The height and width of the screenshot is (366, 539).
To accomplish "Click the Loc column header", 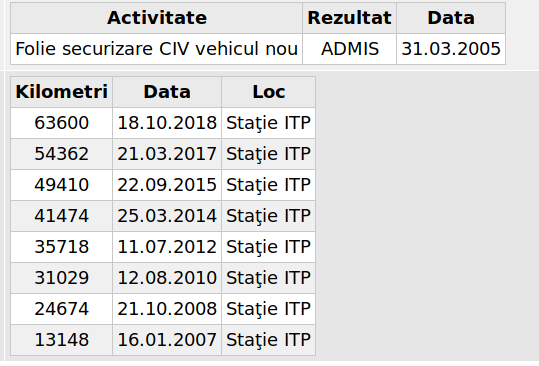I will click(268, 92).
